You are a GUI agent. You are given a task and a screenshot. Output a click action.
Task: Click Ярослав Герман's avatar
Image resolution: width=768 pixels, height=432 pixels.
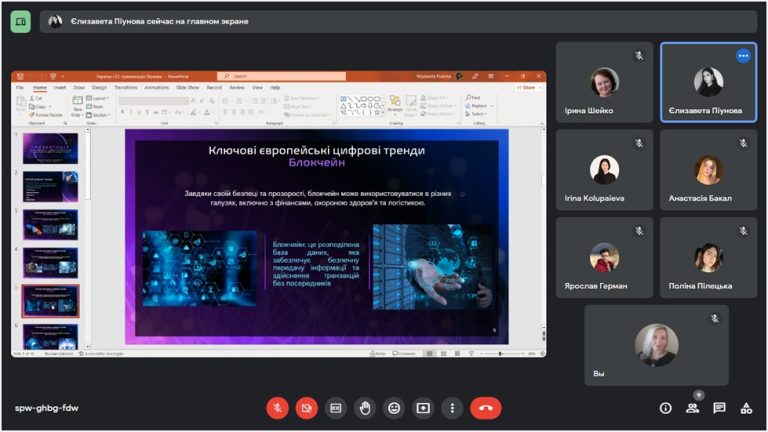604,258
